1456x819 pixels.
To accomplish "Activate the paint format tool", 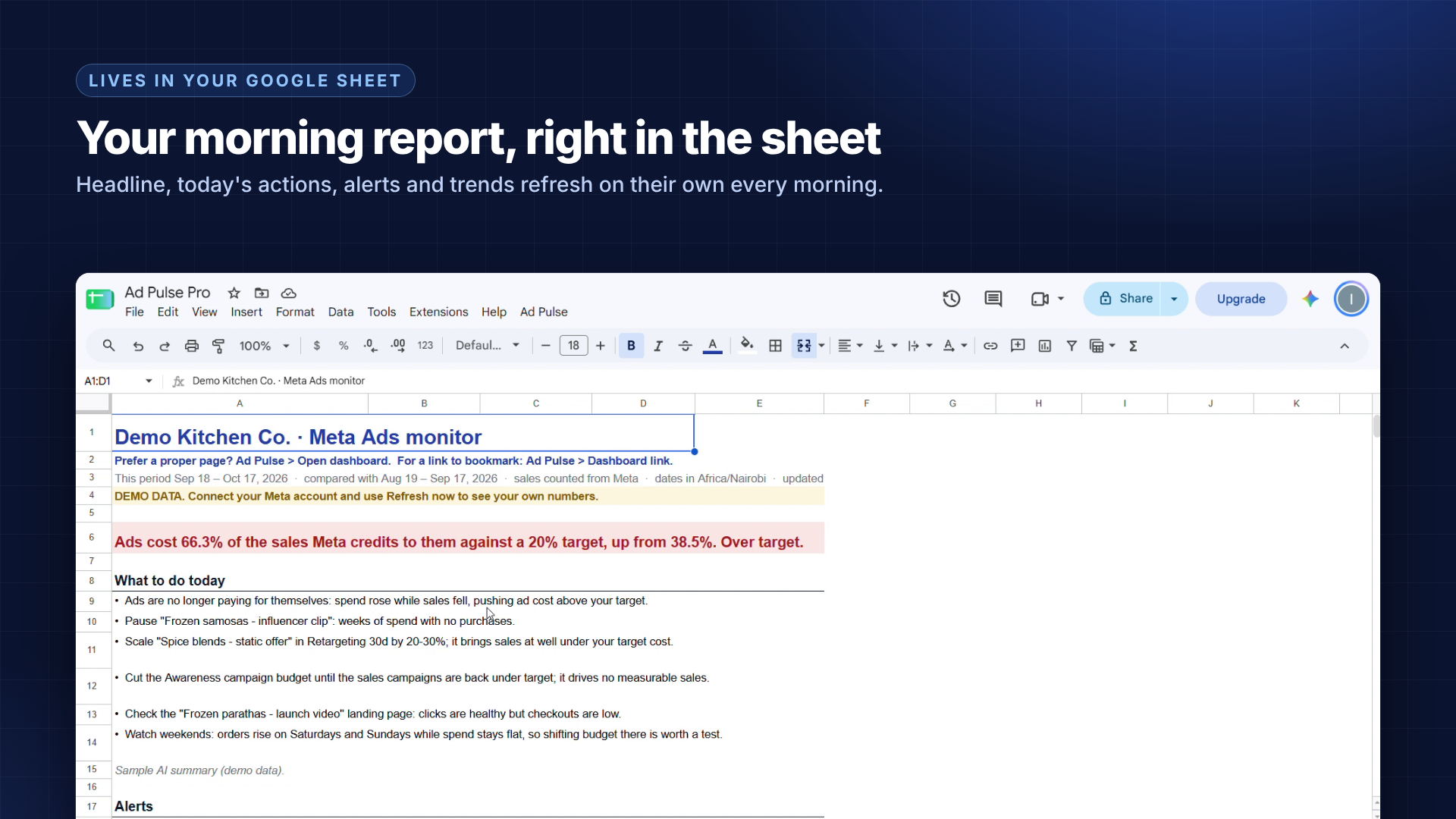I will pyautogui.click(x=218, y=346).
